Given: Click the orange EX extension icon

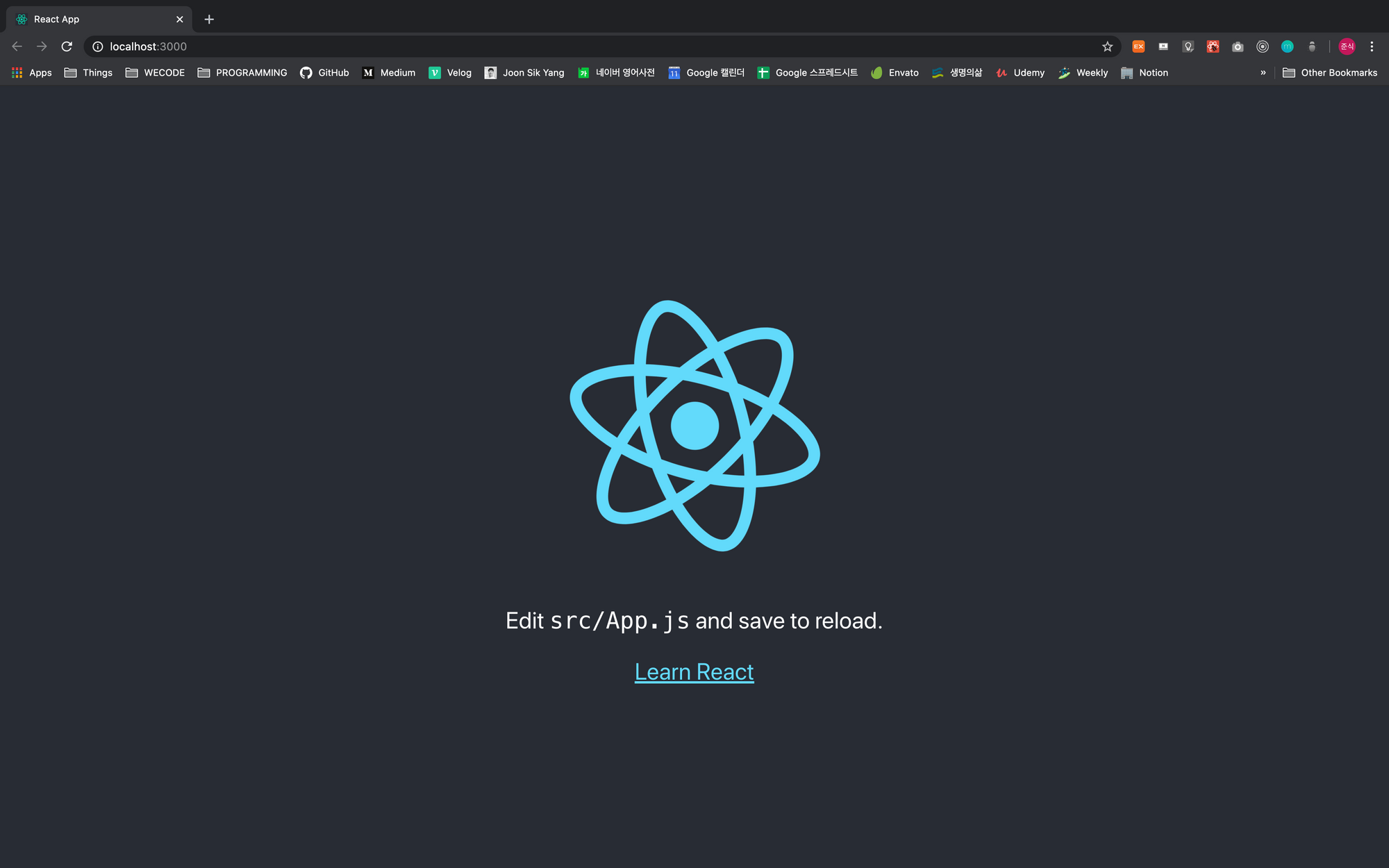Looking at the screenshot, I should click(x=1138, y=47).
